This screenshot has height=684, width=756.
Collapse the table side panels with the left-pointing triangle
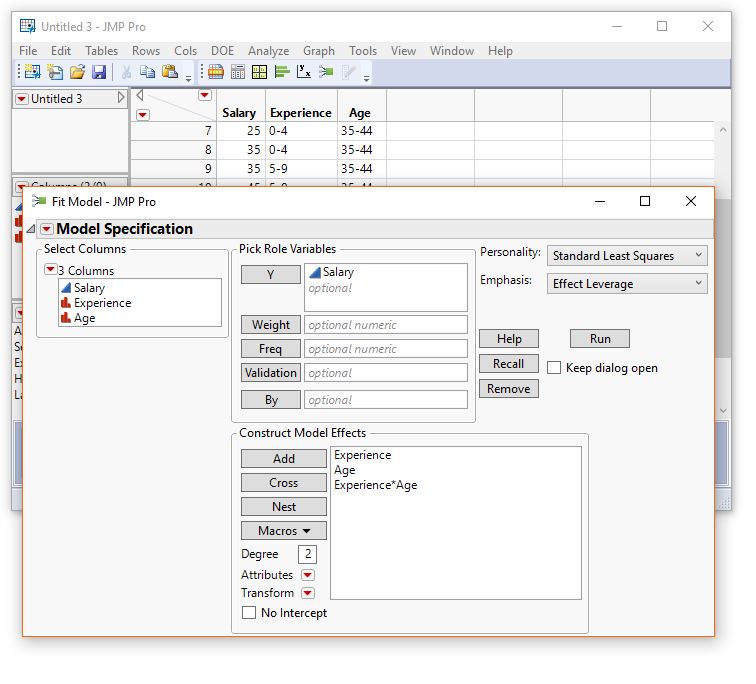tap(140, 95)
